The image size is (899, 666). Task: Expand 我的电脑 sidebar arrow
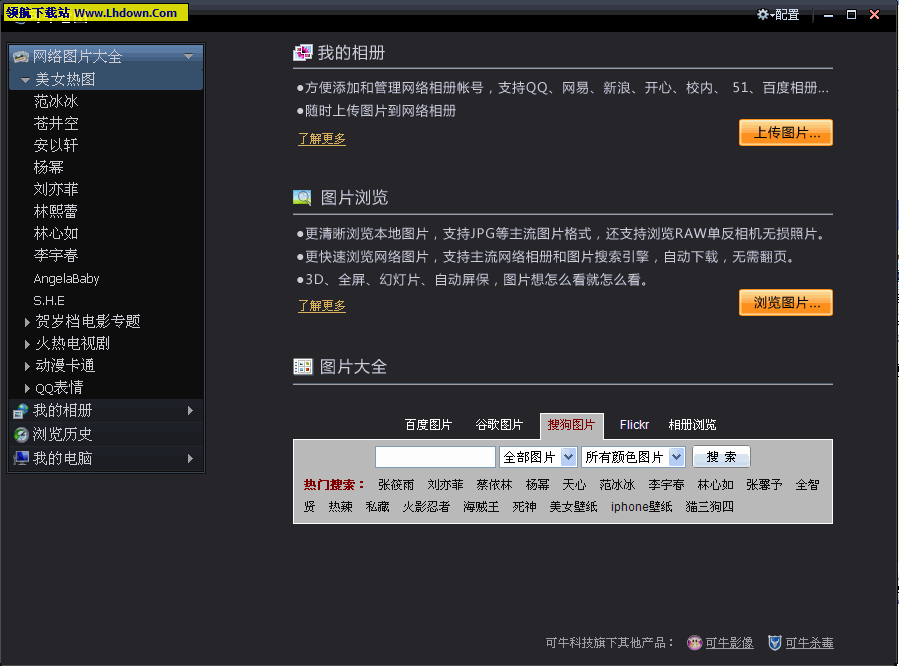[190, 459]
